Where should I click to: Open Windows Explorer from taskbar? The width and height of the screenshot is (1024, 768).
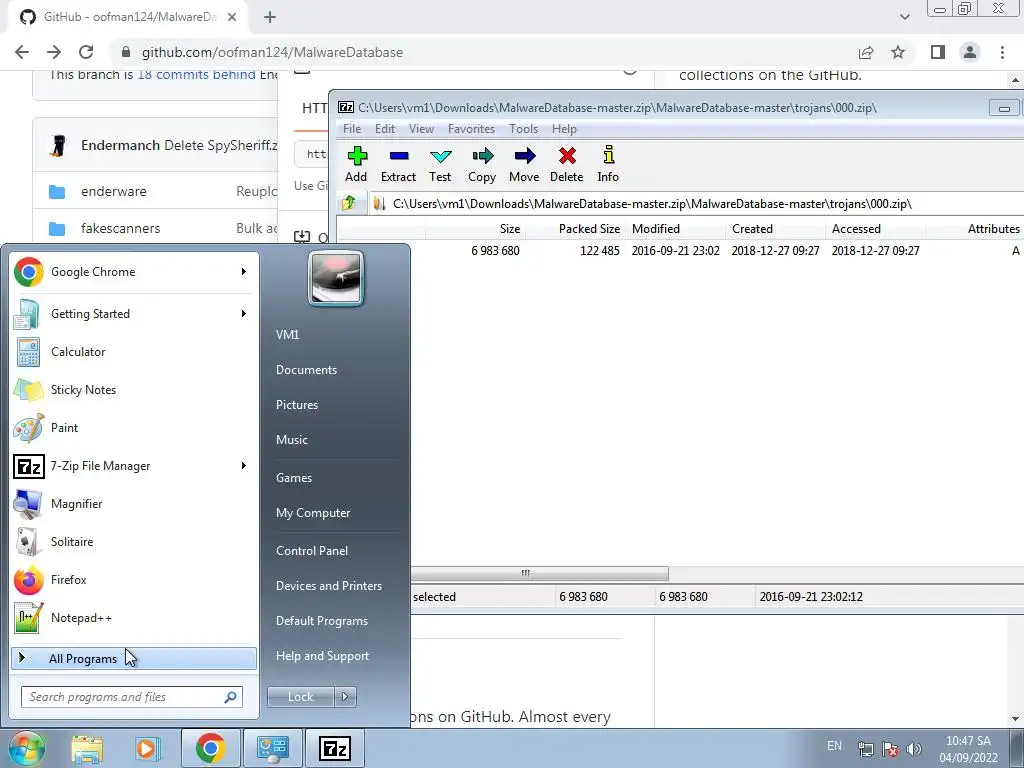[x=87, y=749]
